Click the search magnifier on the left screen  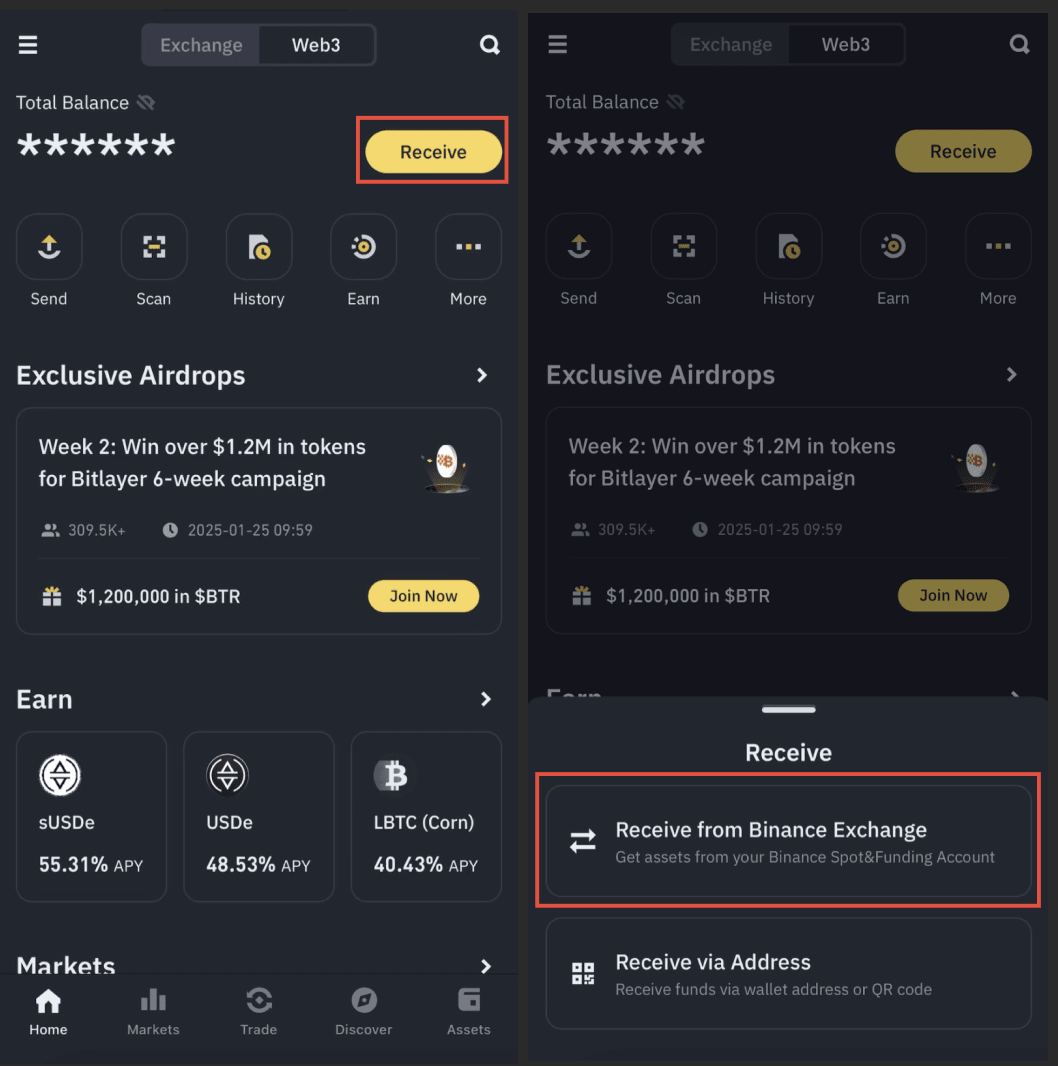(x=489, y=45)
